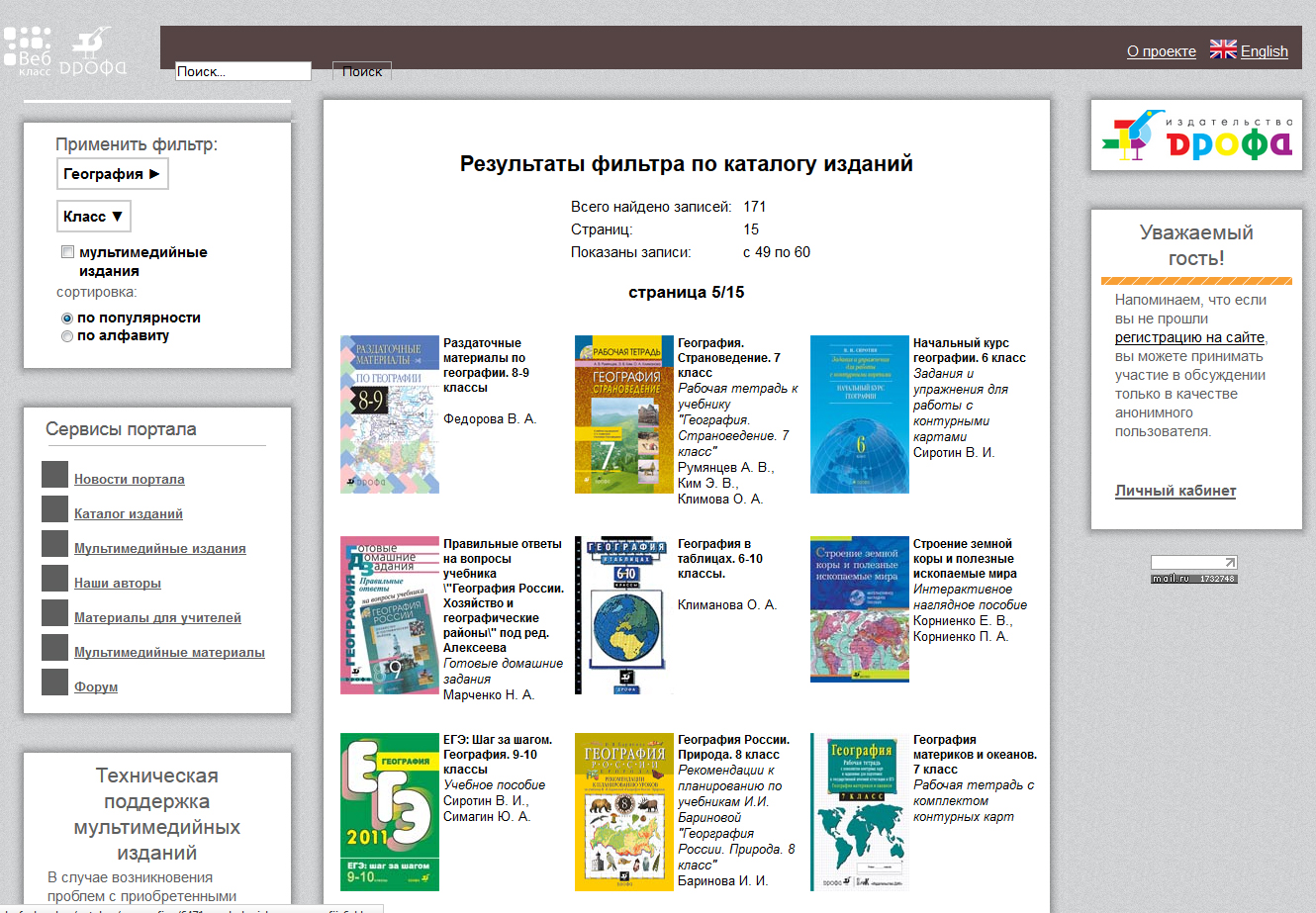Select sorting по алфавиту
1316x913 pixels.
pyautogui.click(x=67, y=336)
